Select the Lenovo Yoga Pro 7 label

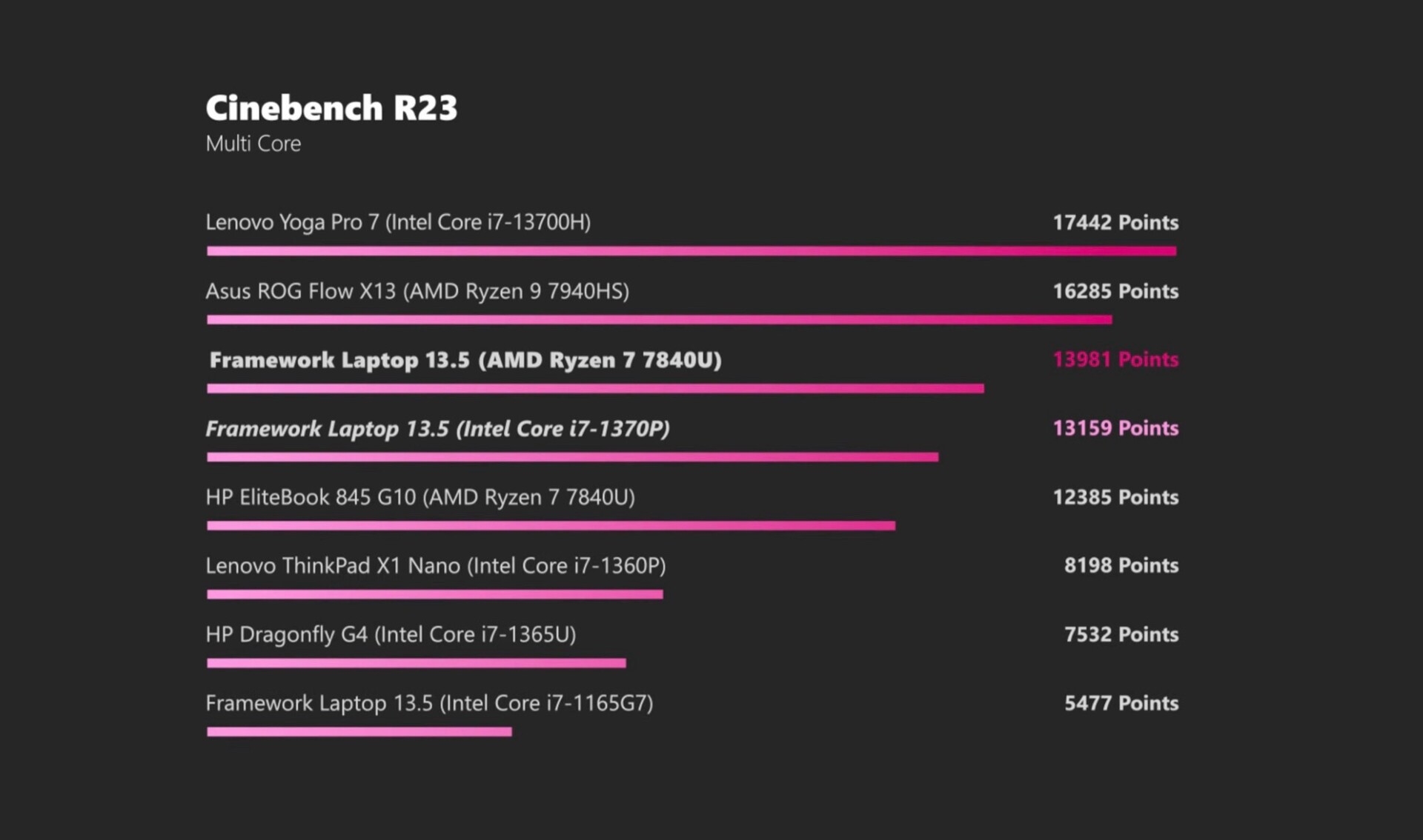point(398,222)
